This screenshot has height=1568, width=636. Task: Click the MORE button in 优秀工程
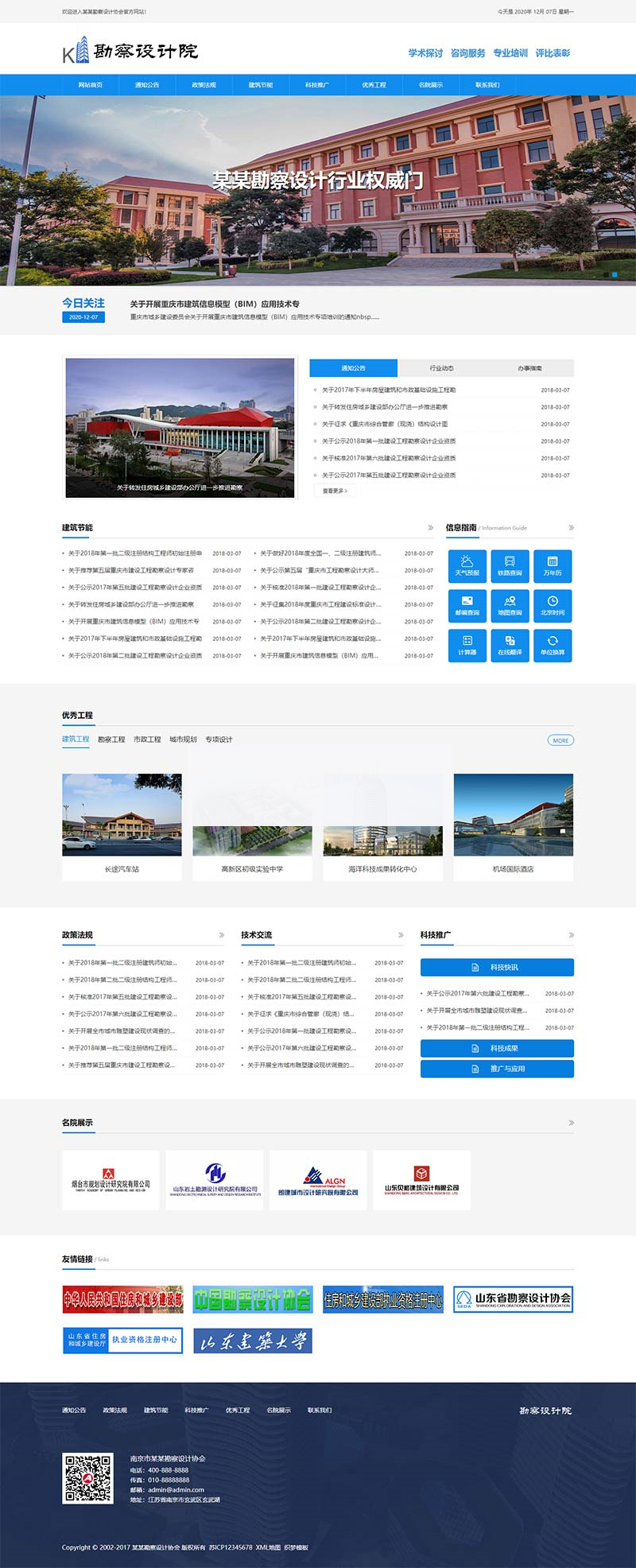point(560,740)
